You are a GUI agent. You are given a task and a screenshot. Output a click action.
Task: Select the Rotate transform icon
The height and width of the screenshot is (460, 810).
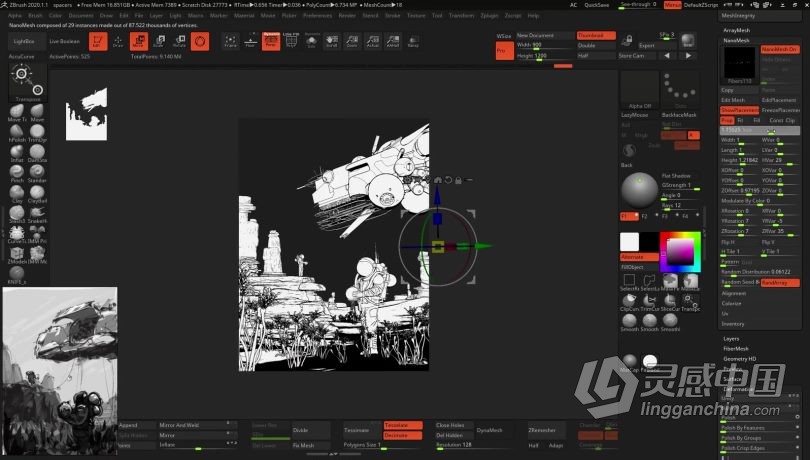179,41
